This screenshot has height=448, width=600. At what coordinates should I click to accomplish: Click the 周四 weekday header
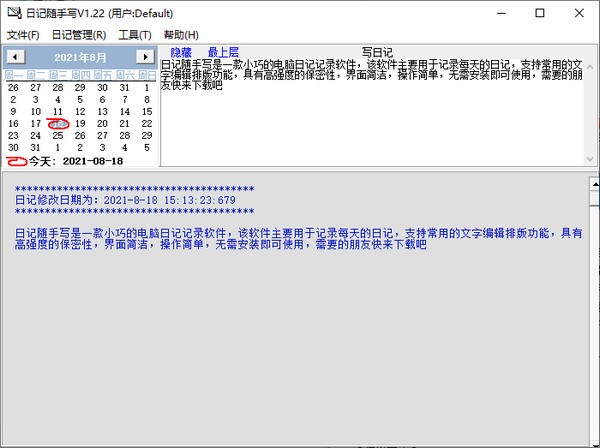pos(80,75)
